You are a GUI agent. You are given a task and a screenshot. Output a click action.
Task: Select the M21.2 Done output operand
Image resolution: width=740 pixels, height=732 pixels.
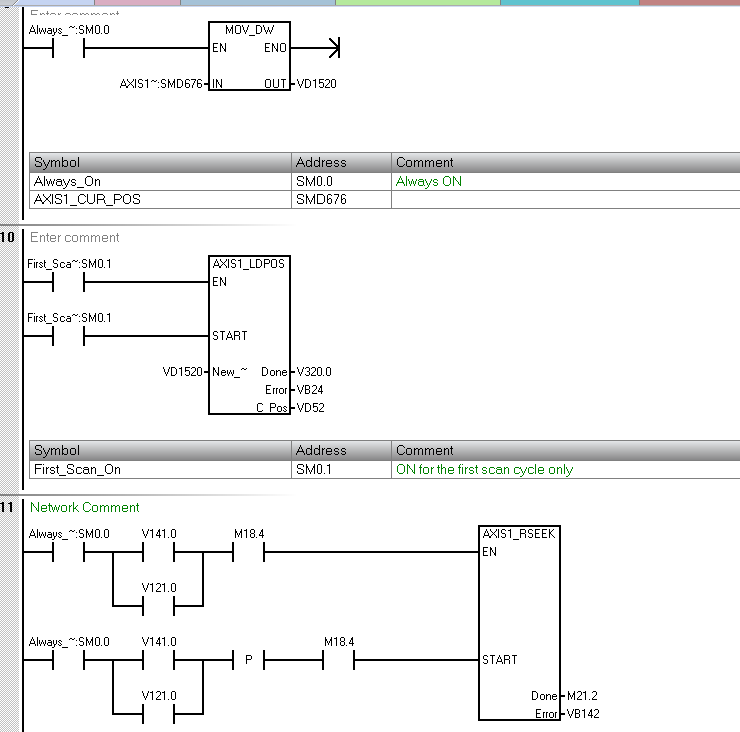click(584, 696)
